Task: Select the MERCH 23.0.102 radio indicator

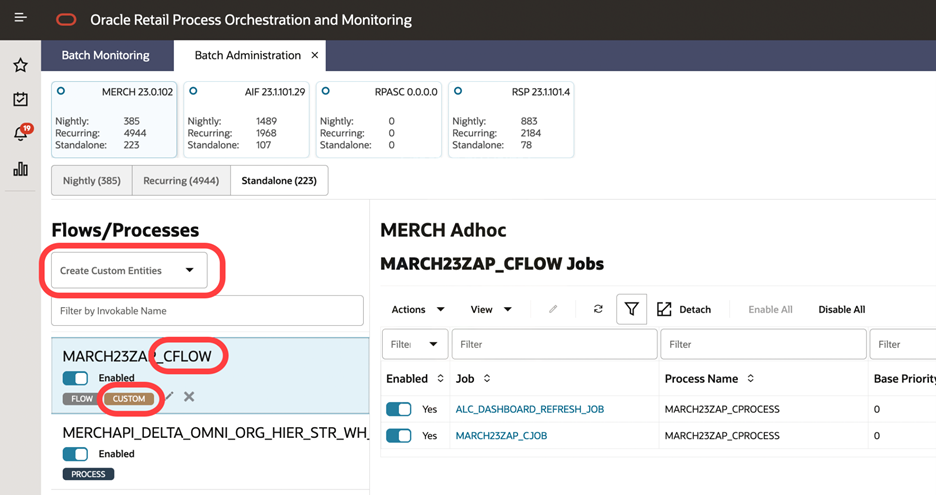Action: (61, 91)
